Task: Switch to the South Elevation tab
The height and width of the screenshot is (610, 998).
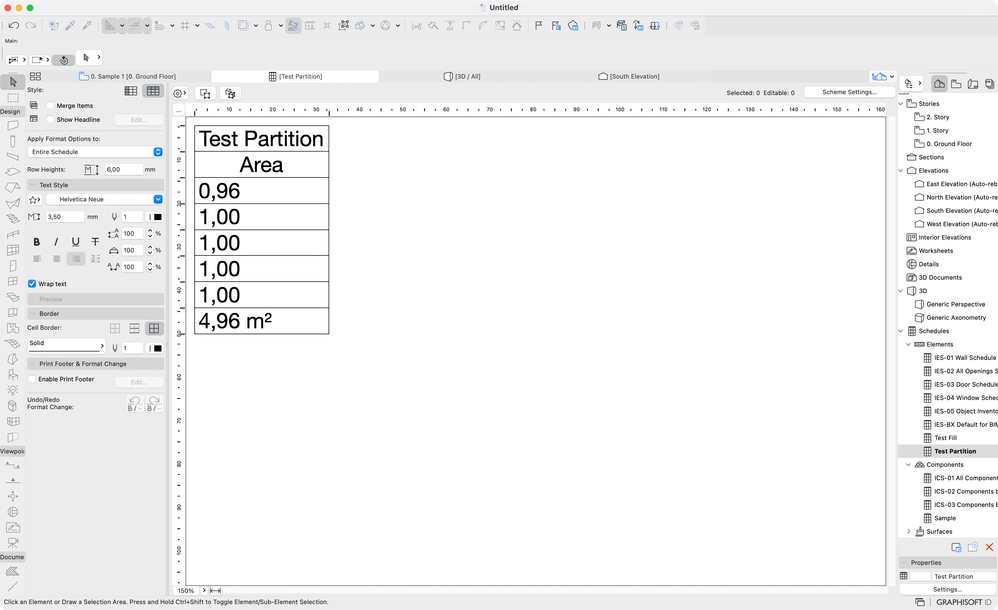Action: 629,76
